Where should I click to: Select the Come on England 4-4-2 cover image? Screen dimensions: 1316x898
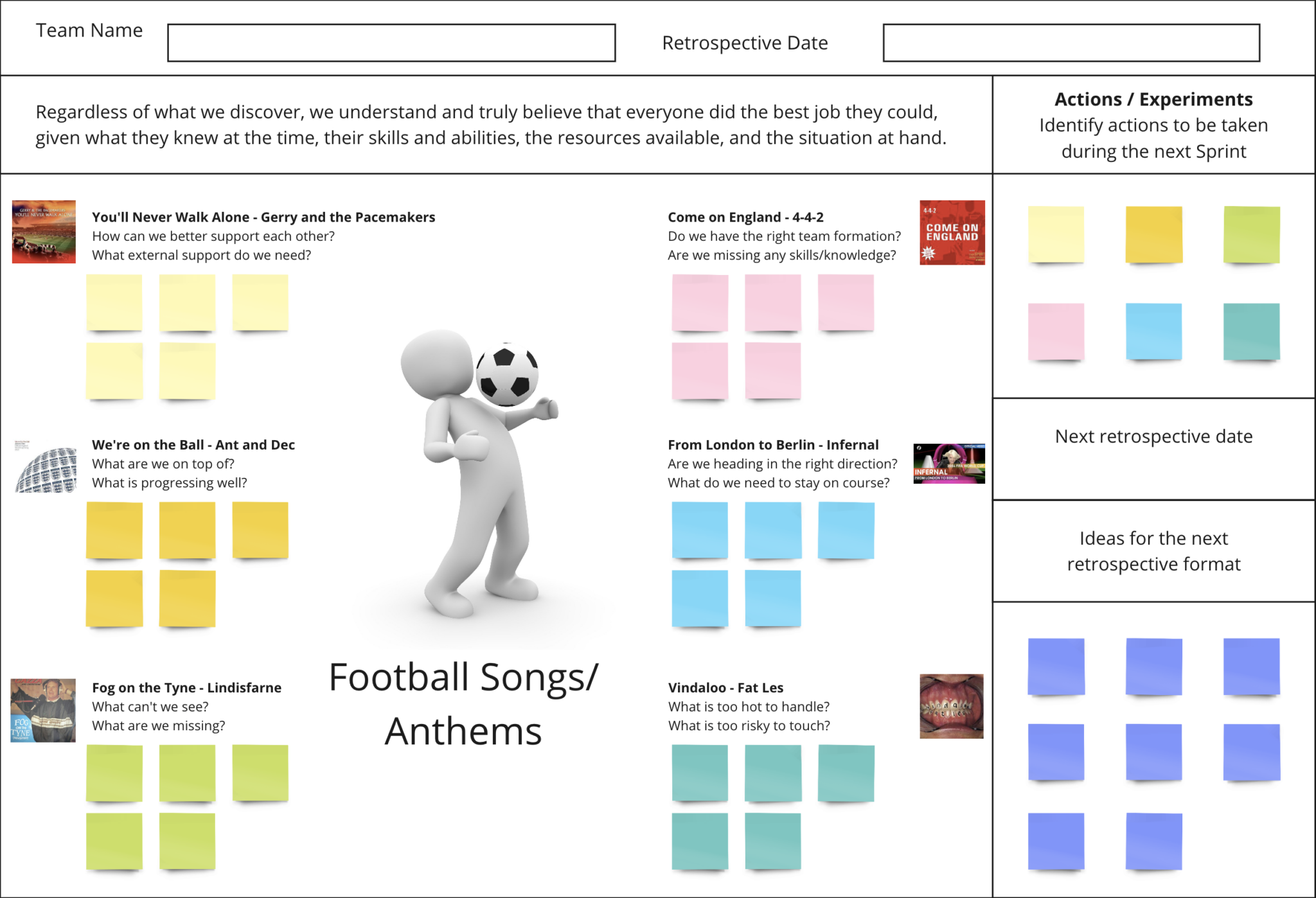952,231
